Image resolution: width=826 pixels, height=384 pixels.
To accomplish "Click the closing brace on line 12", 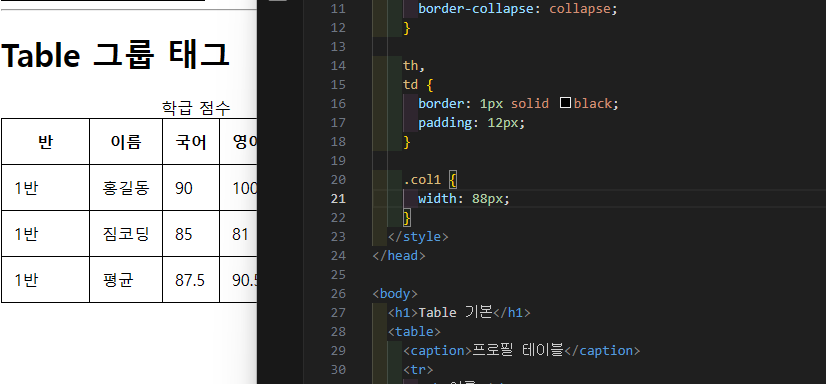I will click(x=407, y=27).
